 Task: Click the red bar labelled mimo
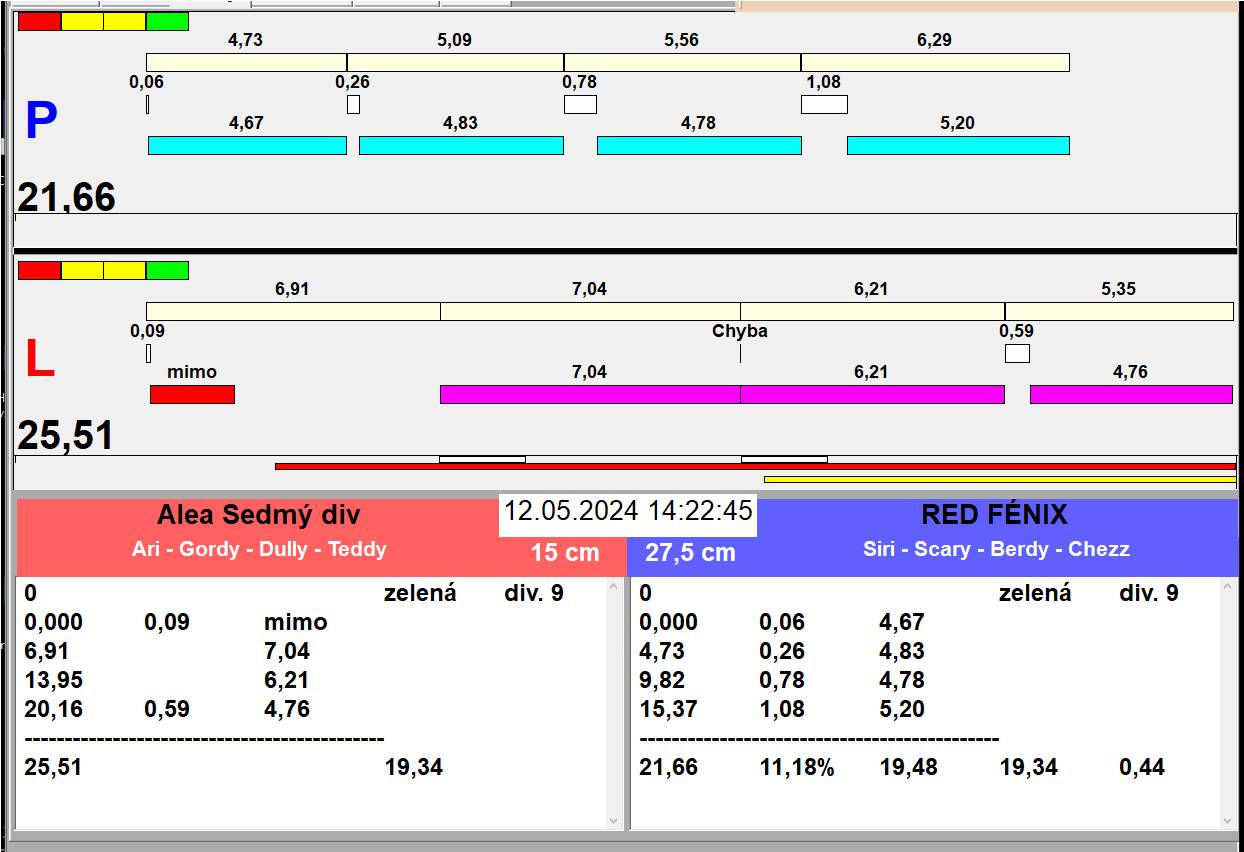click(192, 394)
